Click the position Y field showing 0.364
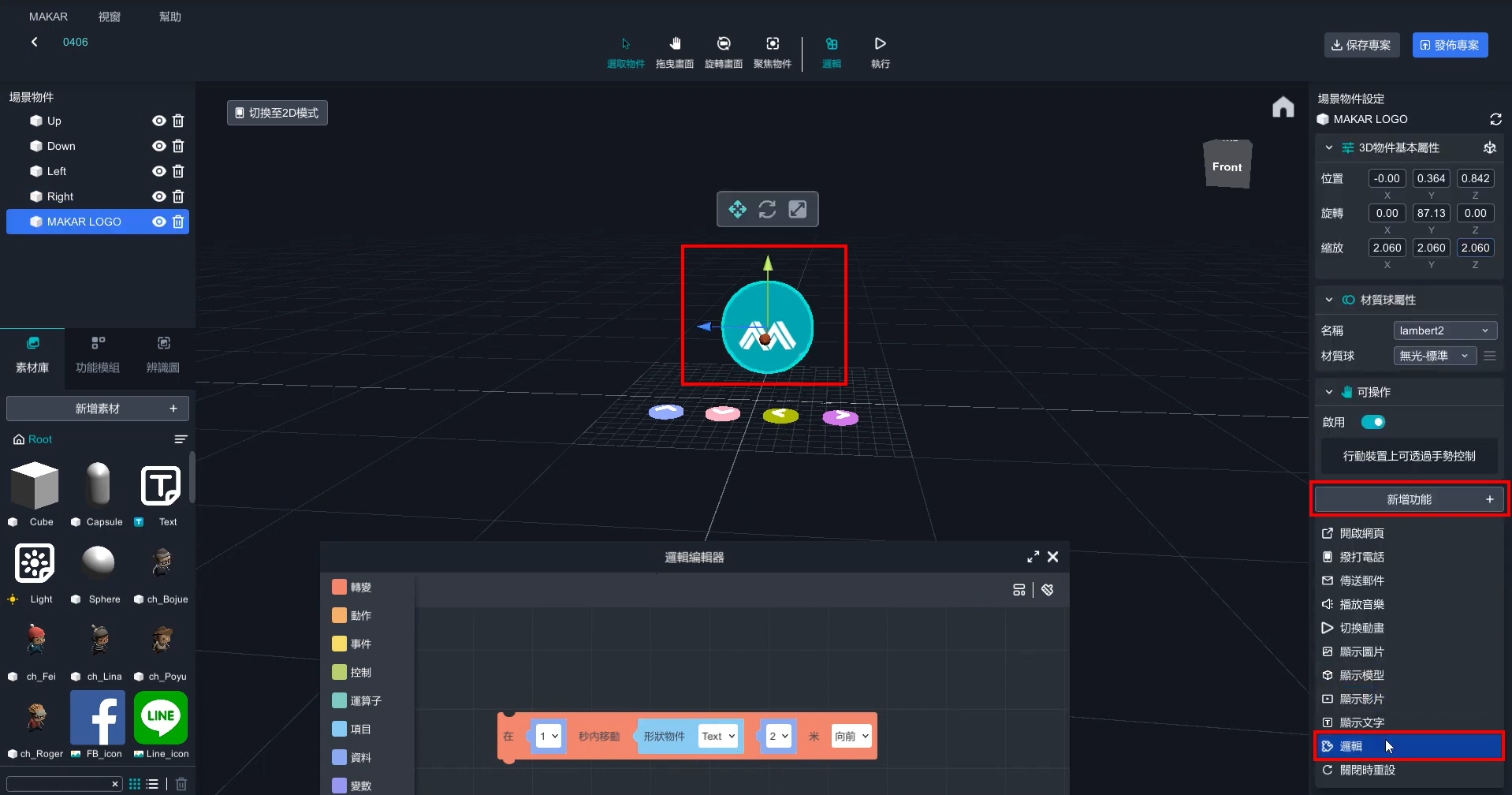Screen dimensions: 1512x795 (1431, 178)
